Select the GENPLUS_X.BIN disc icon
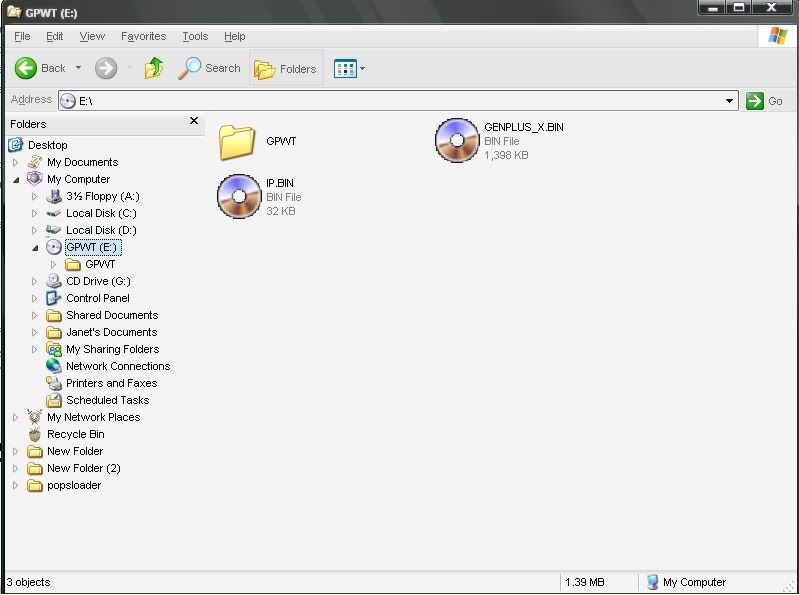Image resolution: width=799 pixels, height=595 pixels. click(457, 140)
